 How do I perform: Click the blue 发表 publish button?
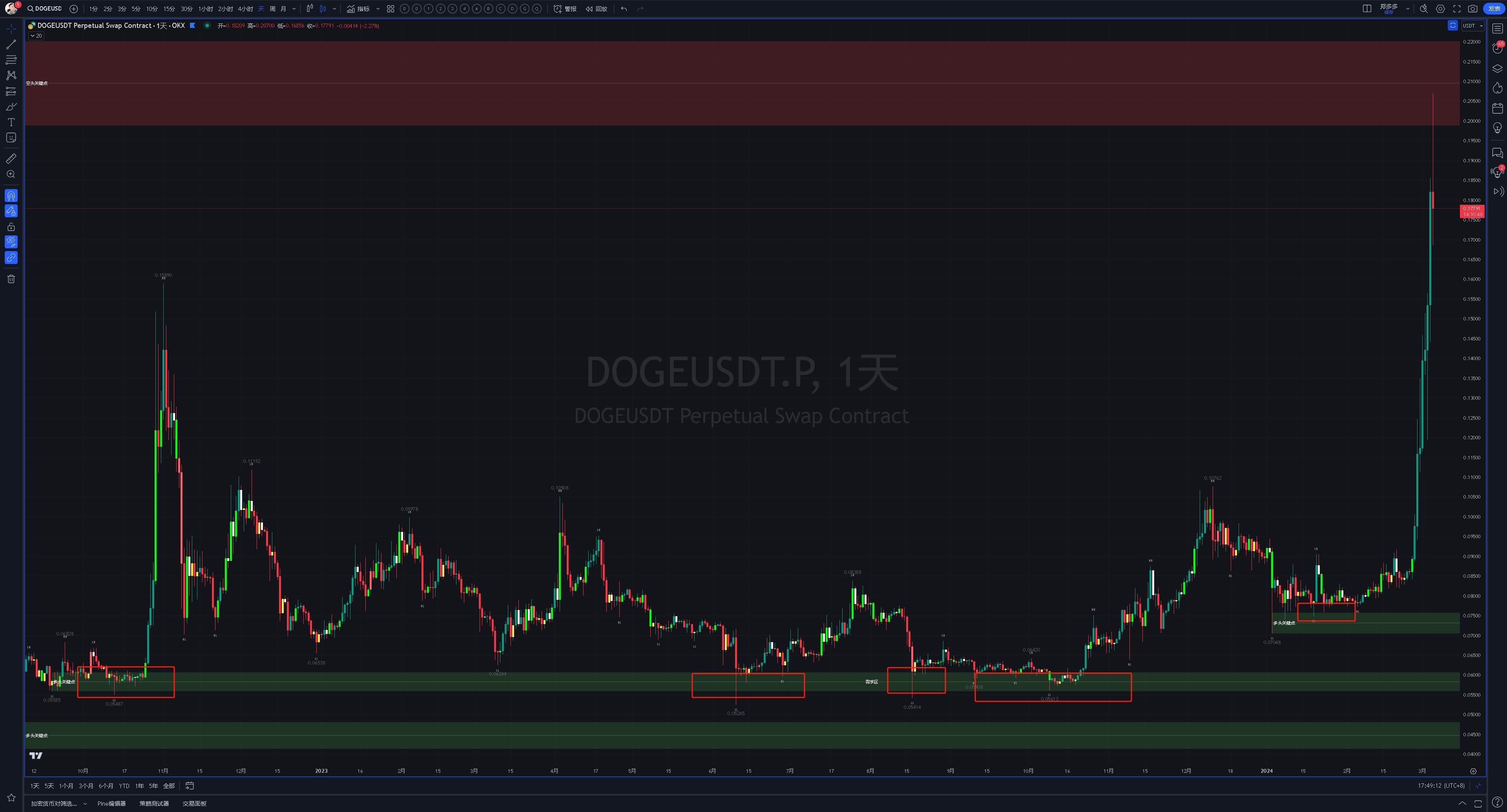coord(1495,9)
